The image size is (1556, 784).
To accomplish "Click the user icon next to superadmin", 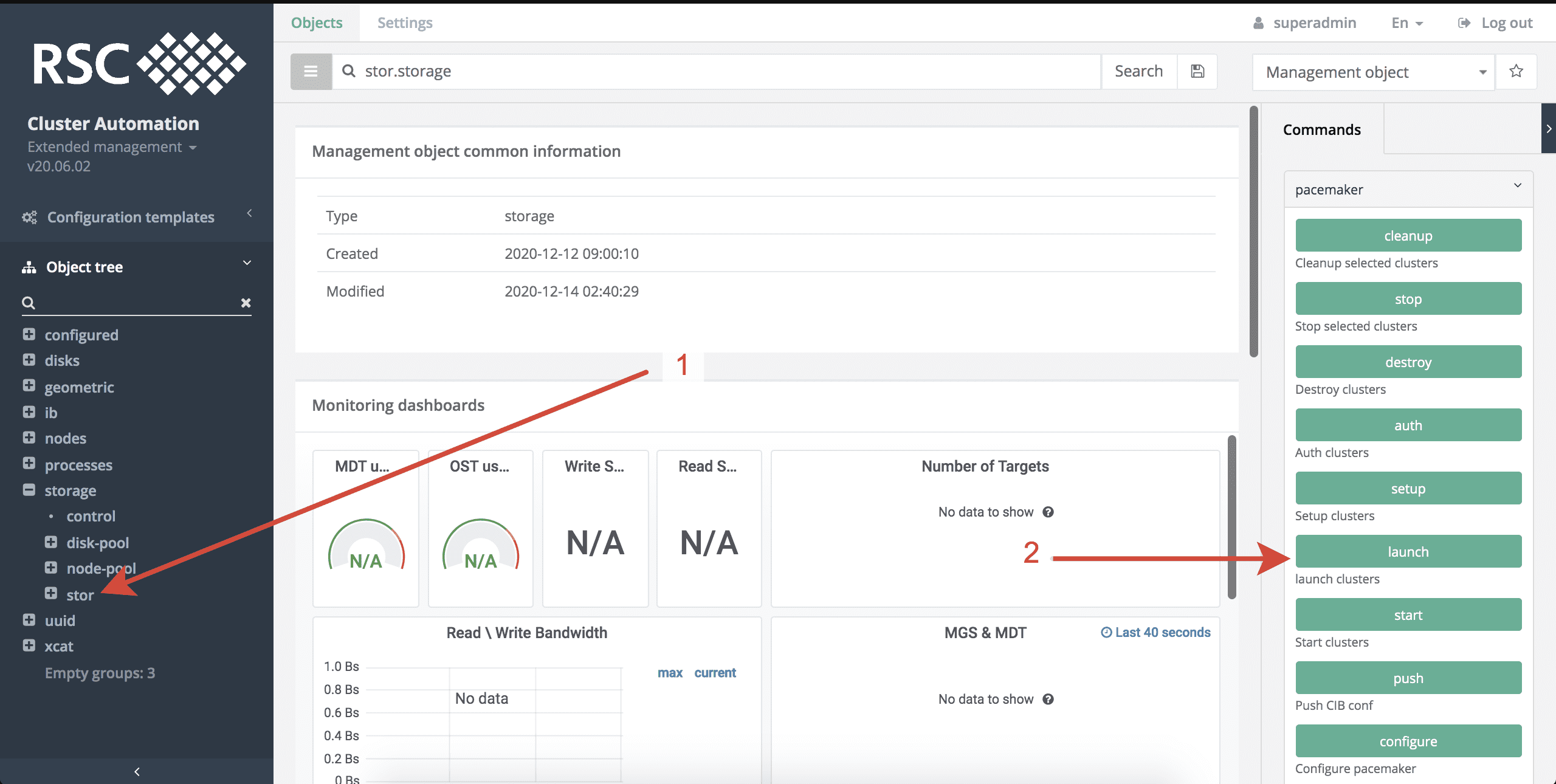I will pos(1258,22).
